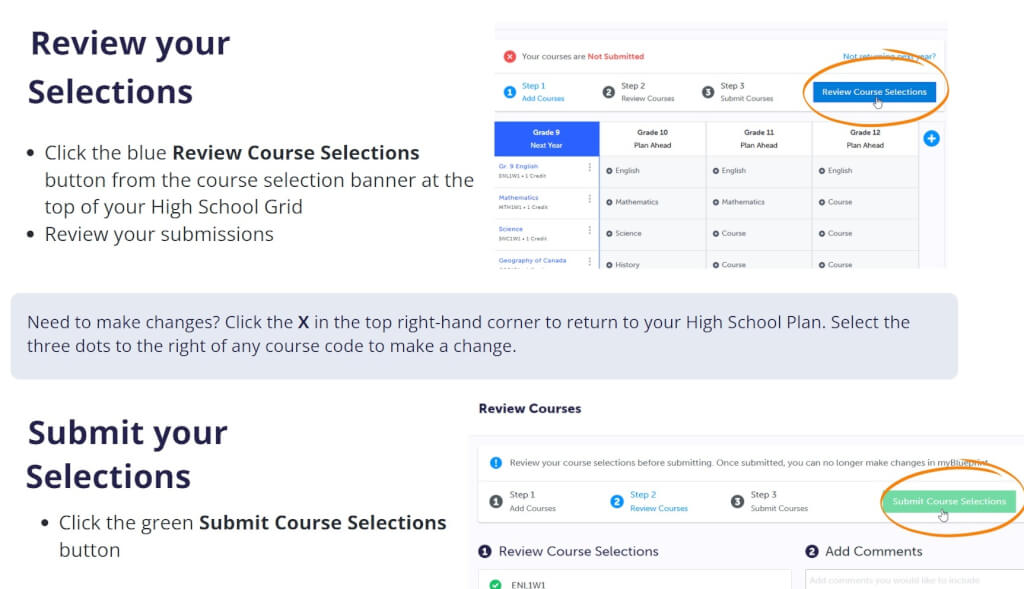The image size is (1024, 589).
Task: Open three-dot menu for Science course
Action: tap(590, 231)
